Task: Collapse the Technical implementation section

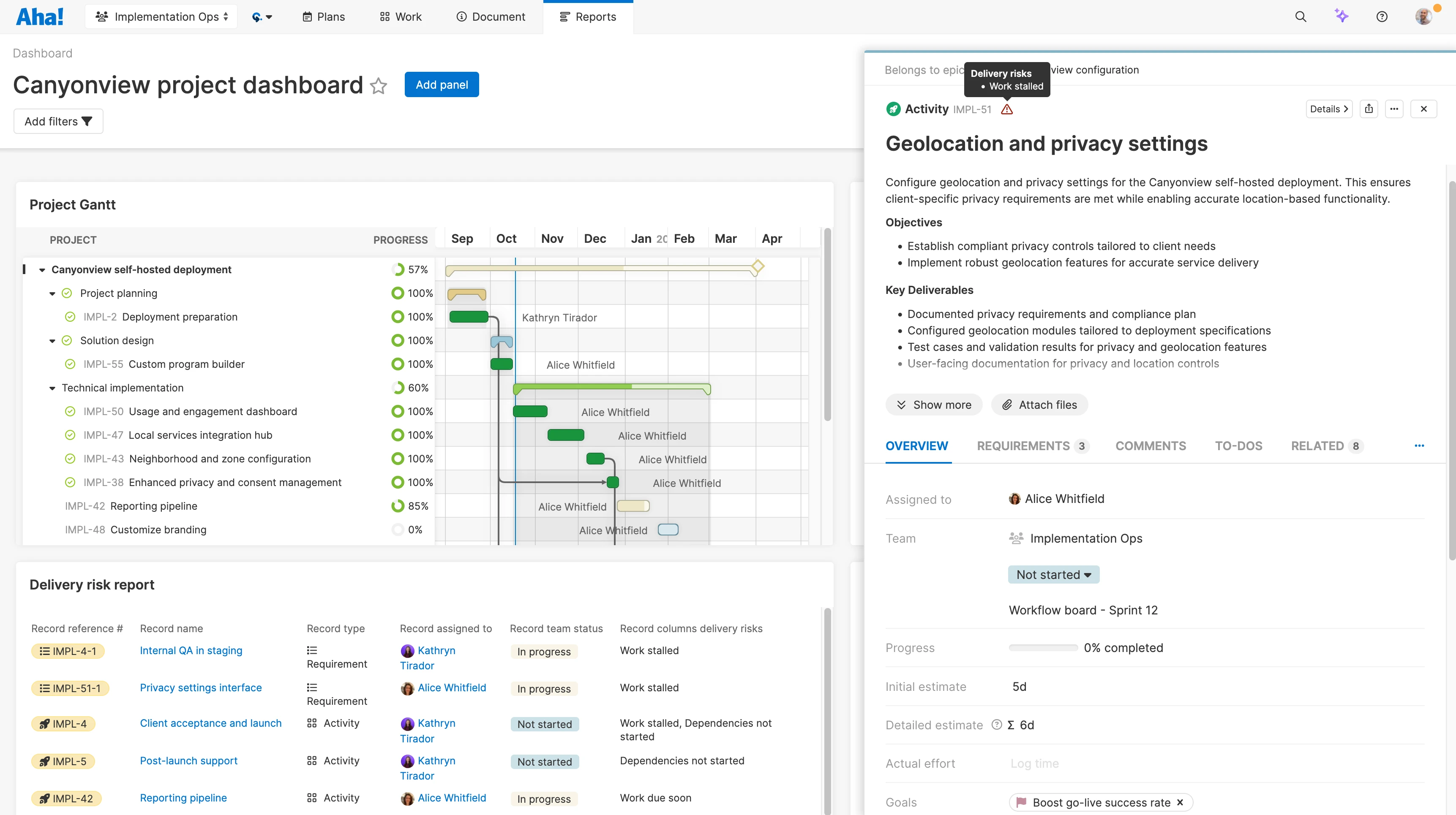Action: coord(52,388)
